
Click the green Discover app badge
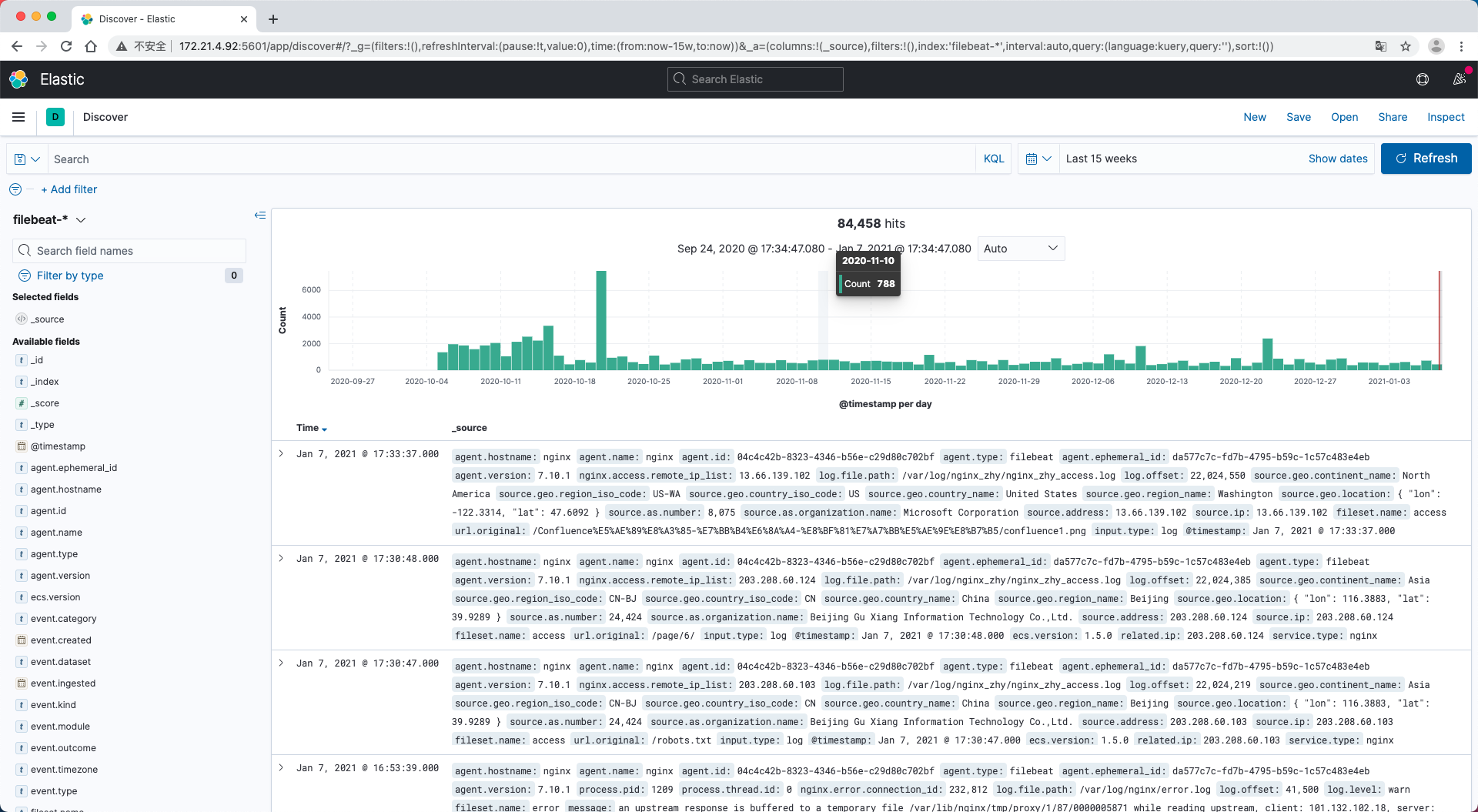pos(55,117)
